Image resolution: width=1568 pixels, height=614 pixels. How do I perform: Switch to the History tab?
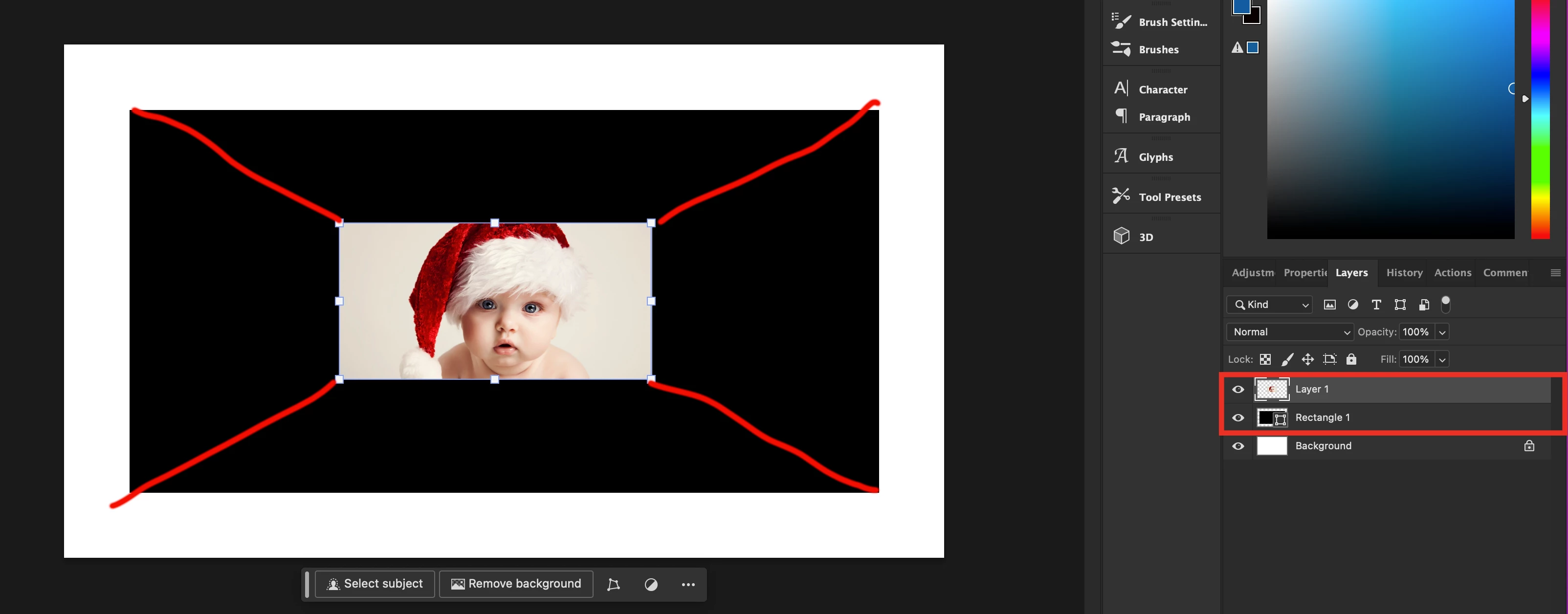tap(1404, 273)
